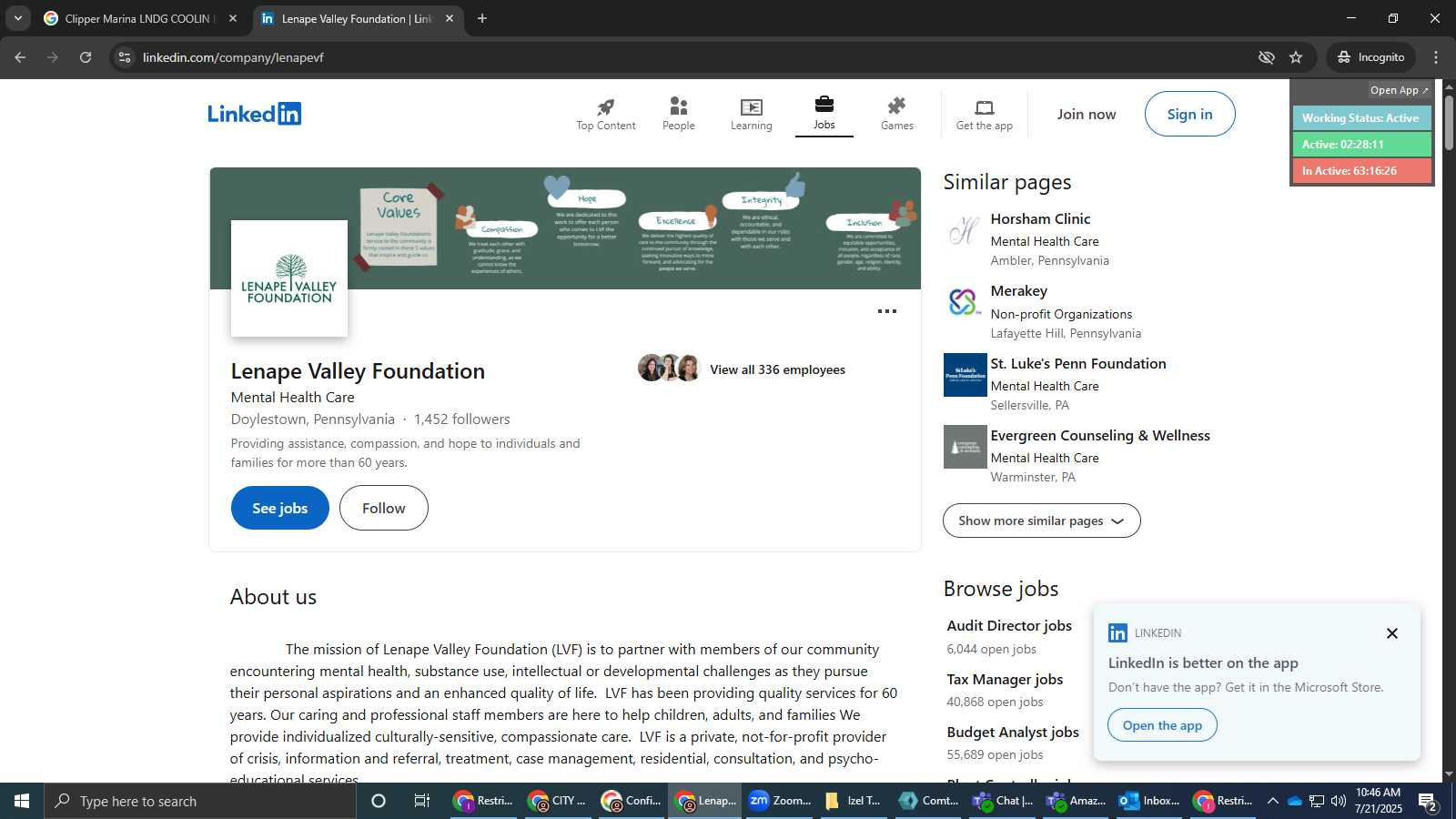Open Outlook Inbox taskbar item
This screenshot has height=819, width=1456.
coord(1149,801)
